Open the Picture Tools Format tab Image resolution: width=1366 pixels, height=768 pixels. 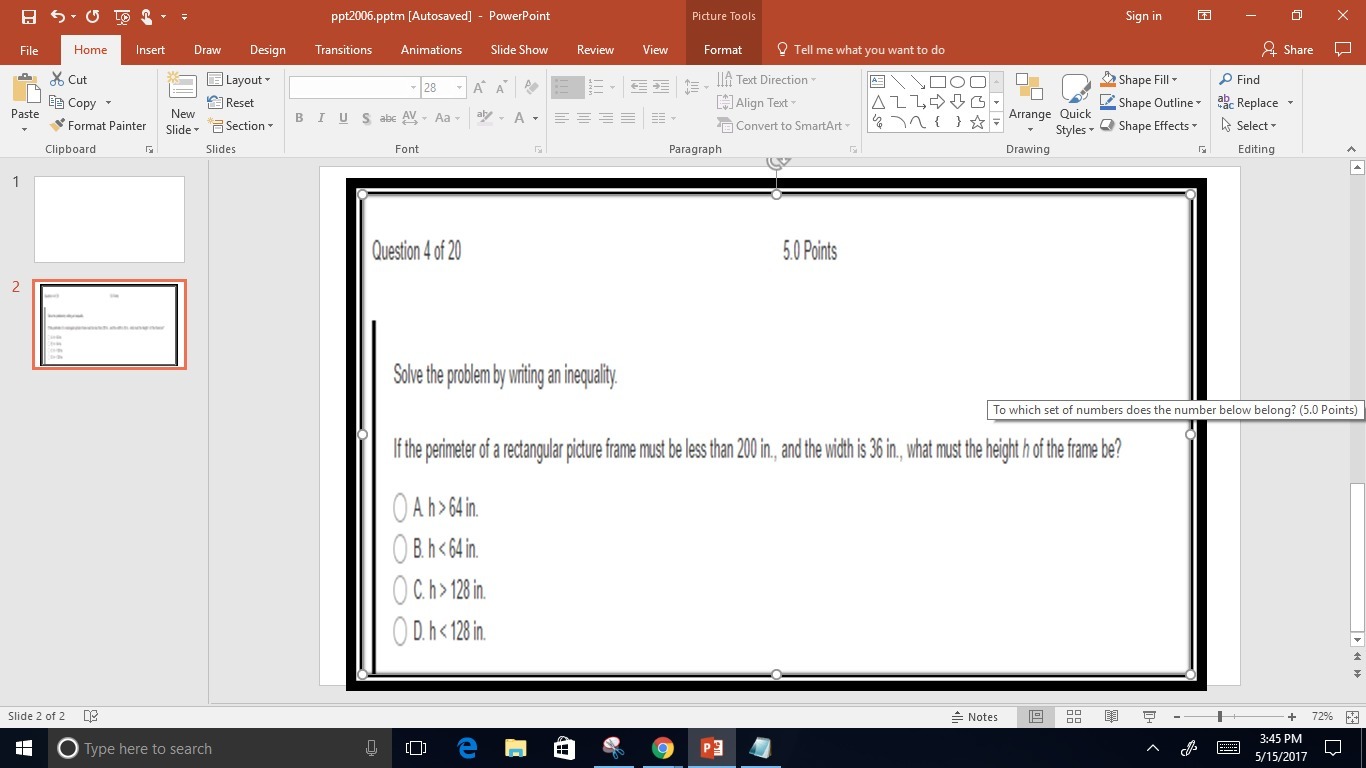pyautogui.click(x=722, y=49)
